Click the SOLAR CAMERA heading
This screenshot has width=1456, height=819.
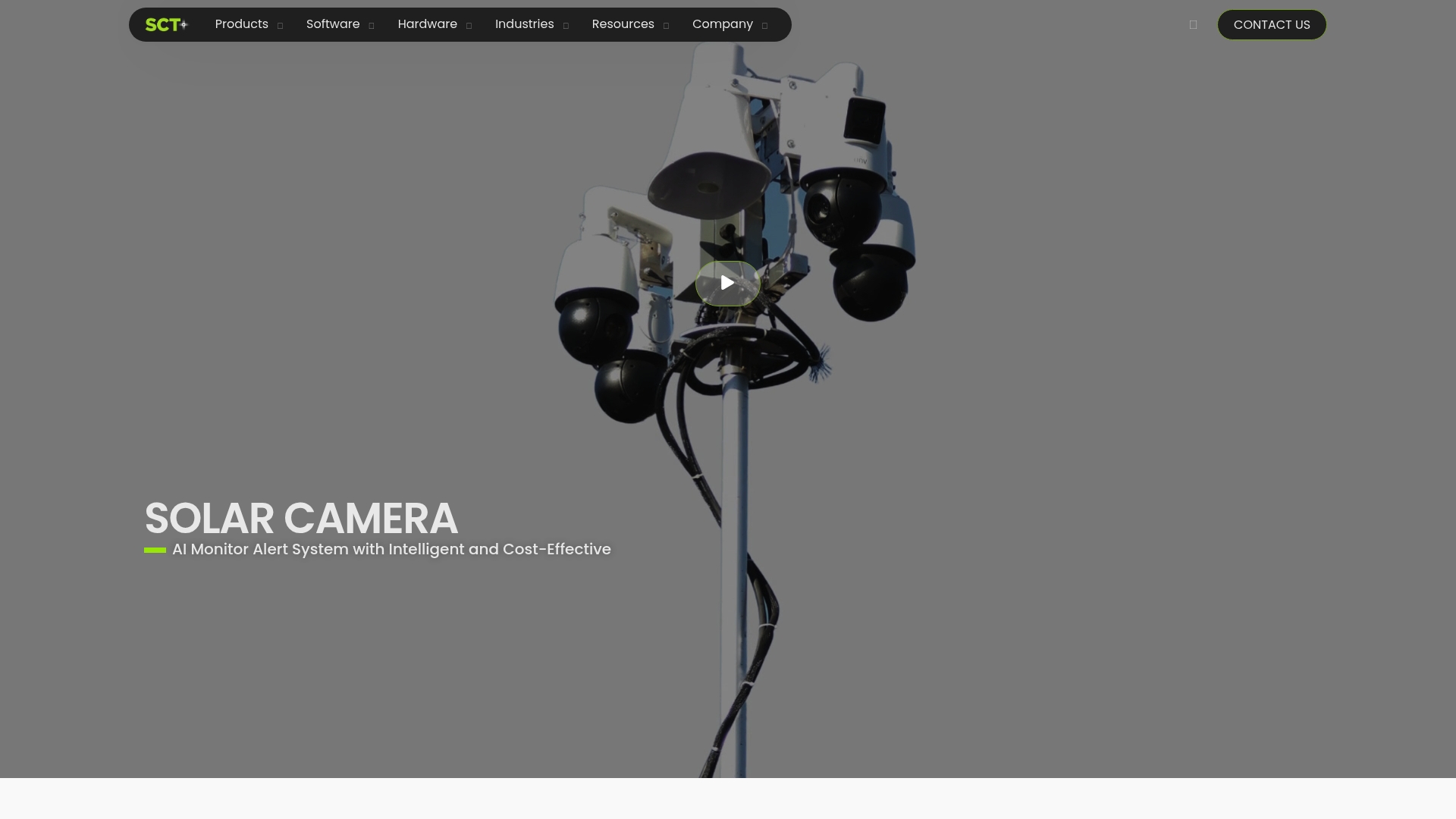[x=301, y=519]
